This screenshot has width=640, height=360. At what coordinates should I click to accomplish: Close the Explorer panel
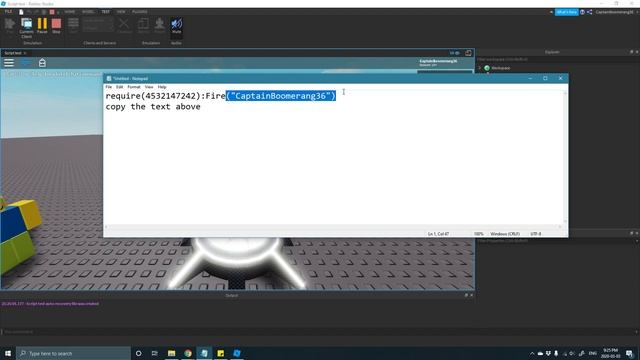[x=637, y=52]
